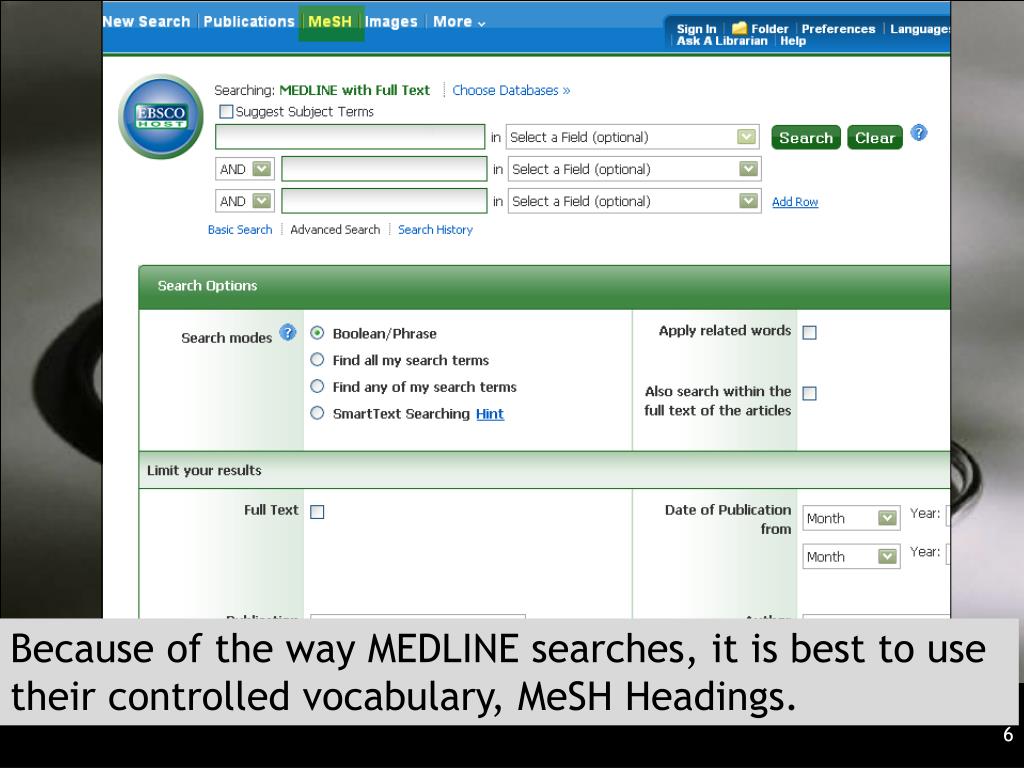Click Choose Databases link
Screen dimensions: 1024x768
click(x=511, y=90)
